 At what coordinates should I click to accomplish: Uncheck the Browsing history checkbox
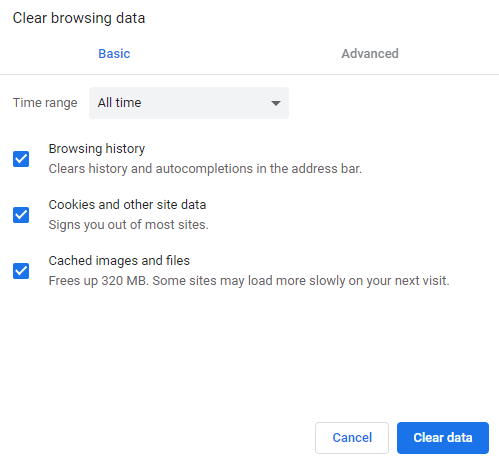tap(21, 159)
